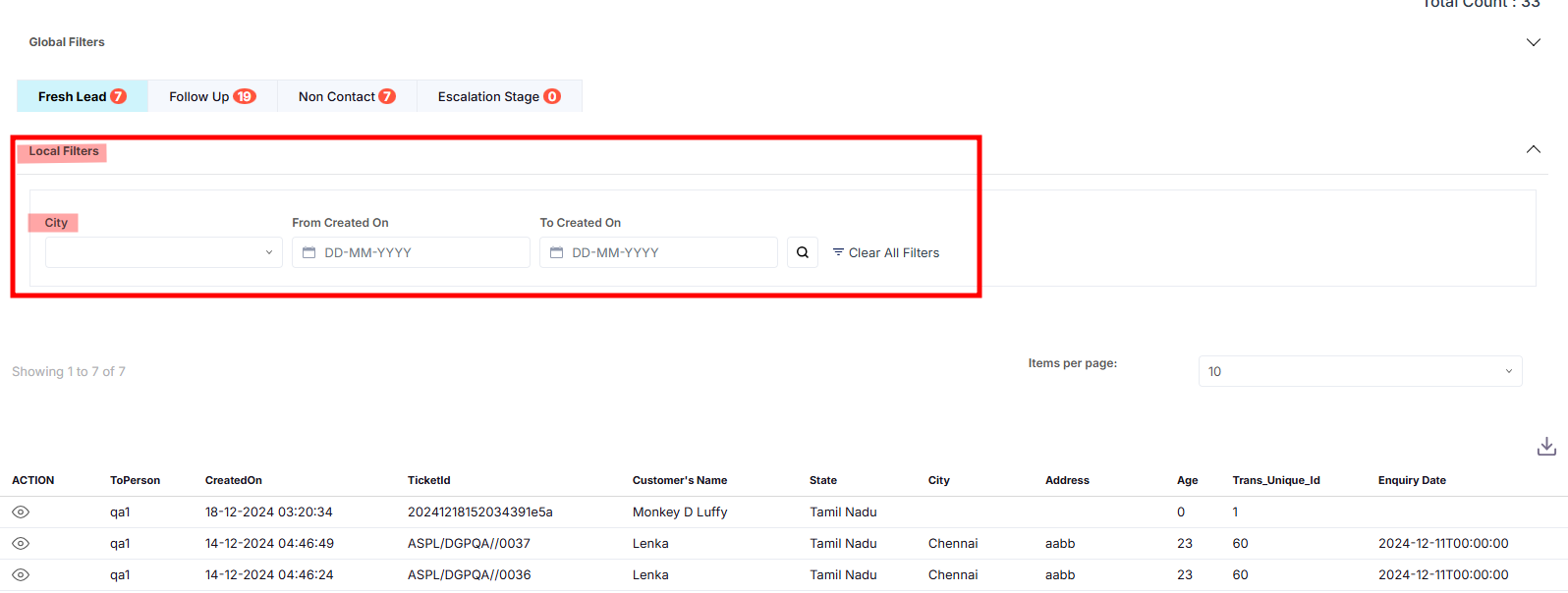The image size is (1568, 593).
Task: Click the ASPL/DGPQA//0037 ticket cell
Action: coord(470,543)
